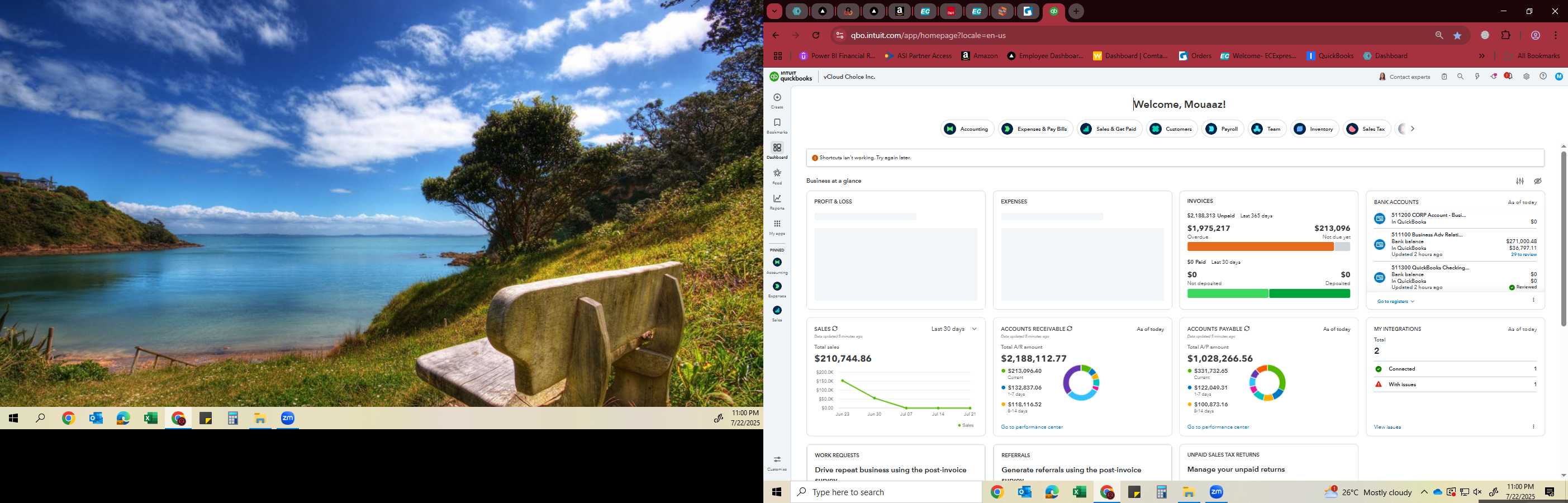Open the dashboard widget customize sliders icon
This screenshot has width=1568, height=503.
click(1520, 181)
